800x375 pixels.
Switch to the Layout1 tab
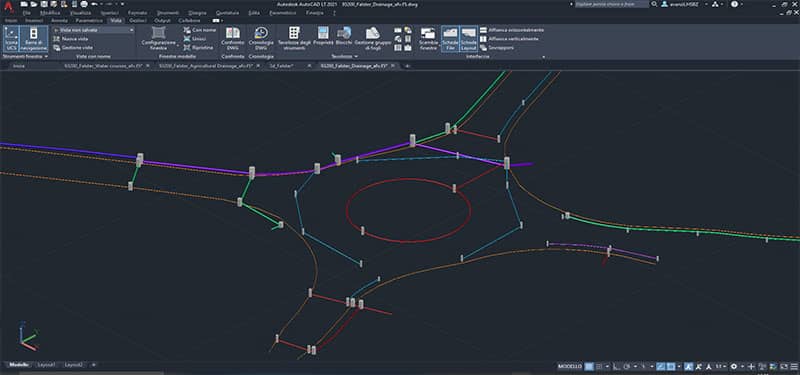pyautogui.click(x=47, y=365)
